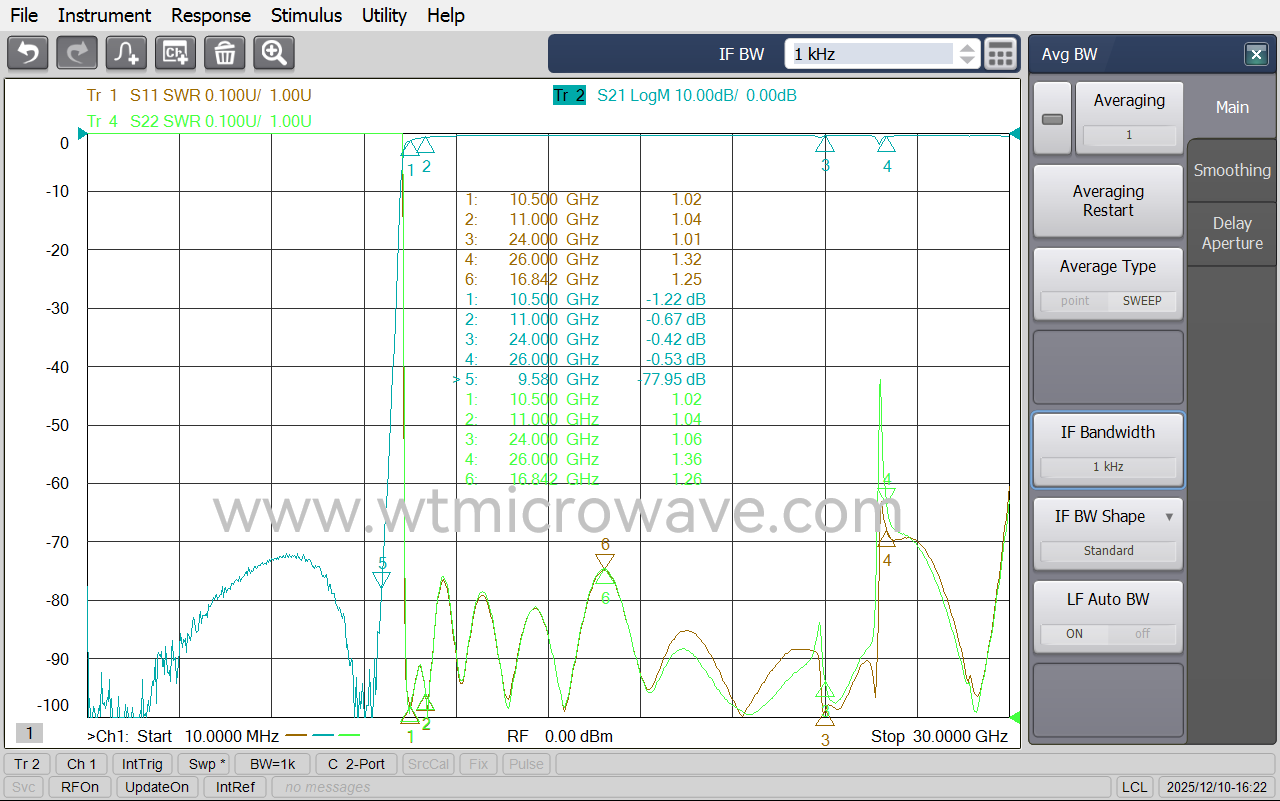This screenshot has width=1280, height=801.
Task: Select the Tr 4 S22 SWR trace label
Action: pos(199,121)
